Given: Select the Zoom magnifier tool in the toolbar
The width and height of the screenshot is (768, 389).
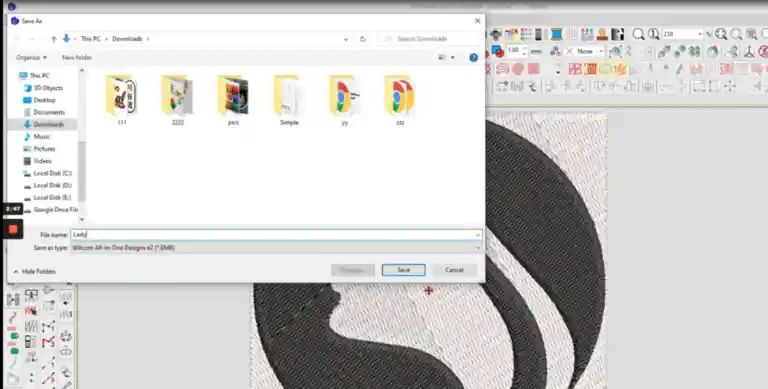Looking at the screenshot, I should (638, 34).
